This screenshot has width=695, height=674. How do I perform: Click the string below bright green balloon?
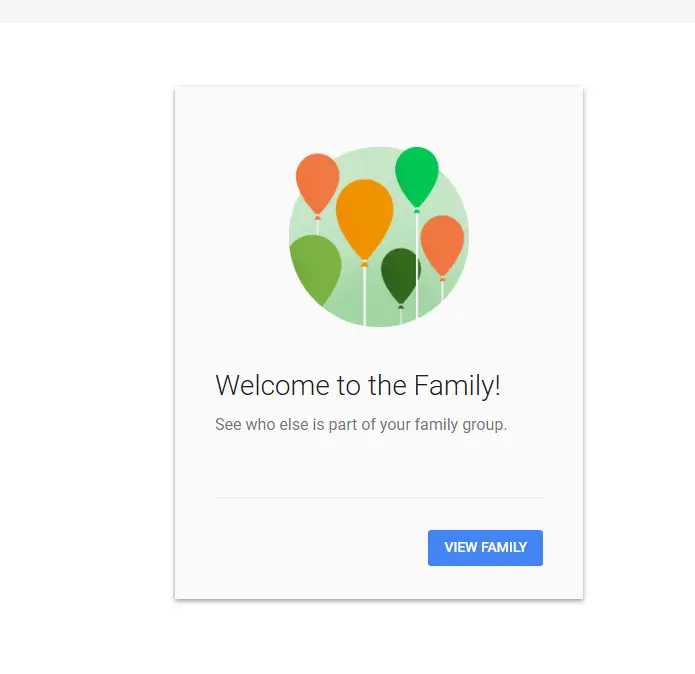[417, 265]
